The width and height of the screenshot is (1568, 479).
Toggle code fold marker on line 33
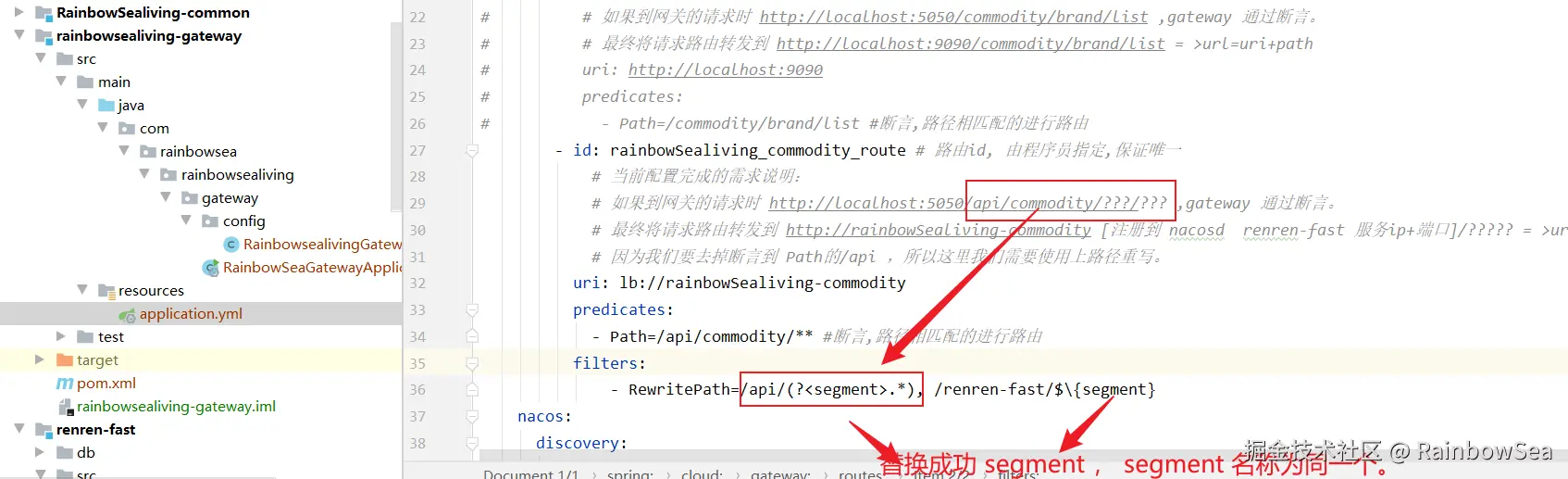click(472, 309)
